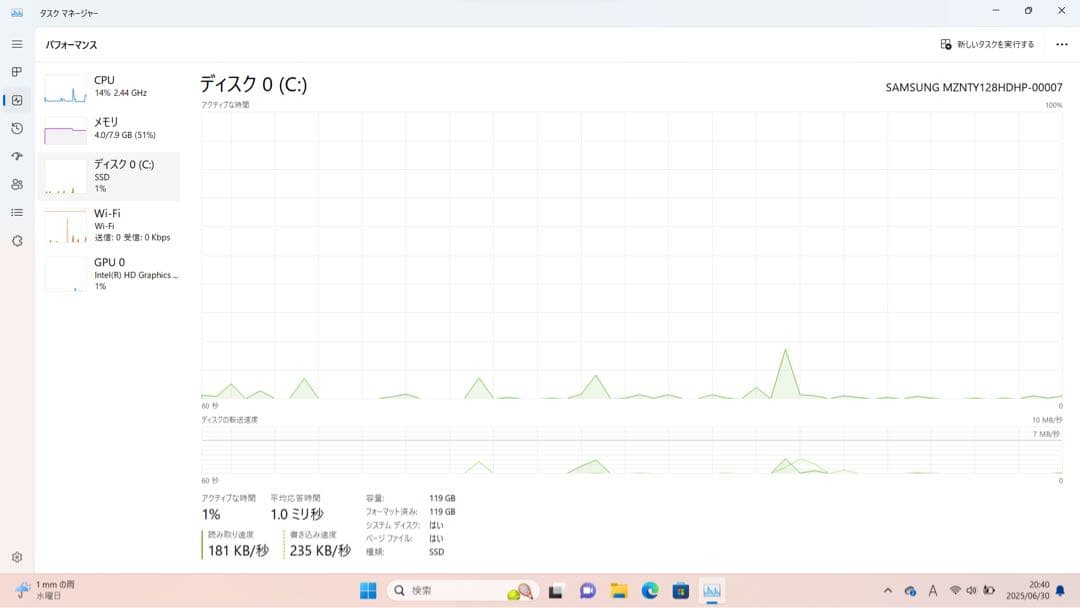Open the three-dot more options menu
The width and height of the screenshot is (1080, 608).
[x=1061, y=44]
